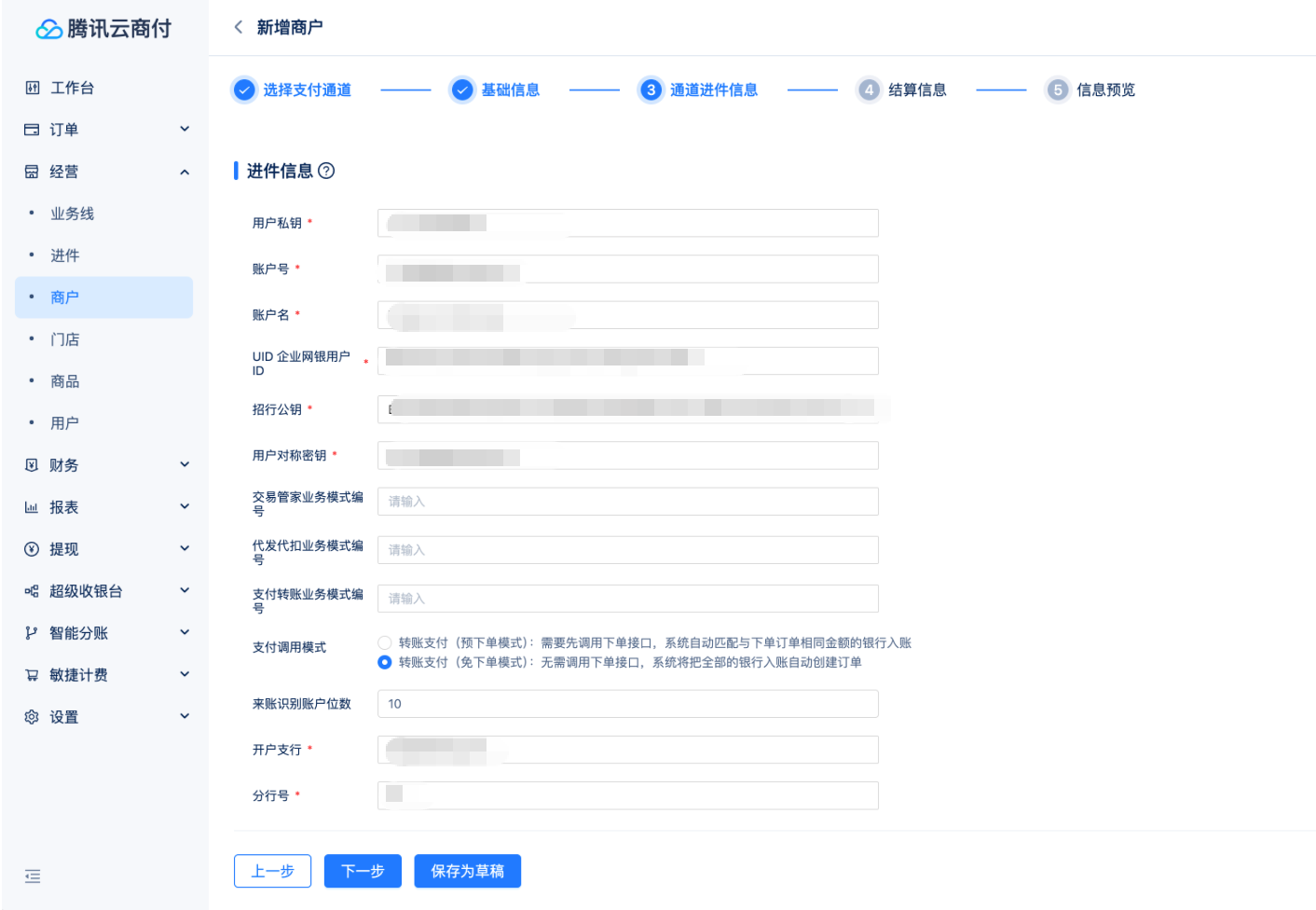
Task: Click the 提现 yen icon
Action: (32, 549)
